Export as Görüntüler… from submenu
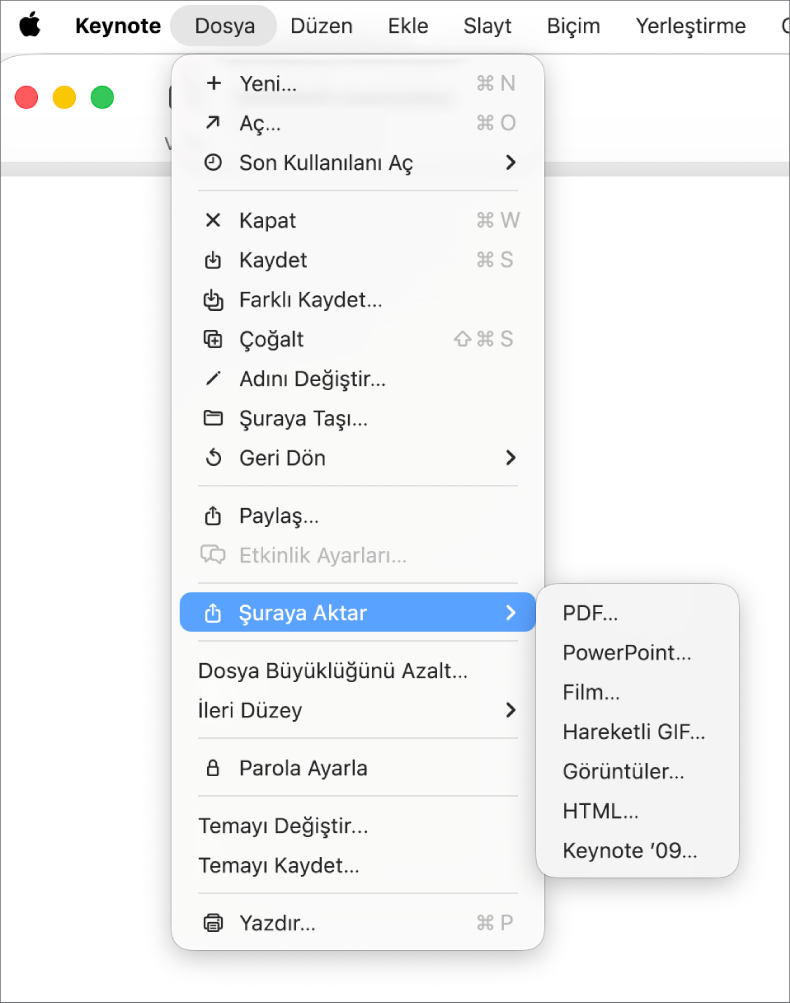This screenshot has width=790, height=1003. [638, 771]
